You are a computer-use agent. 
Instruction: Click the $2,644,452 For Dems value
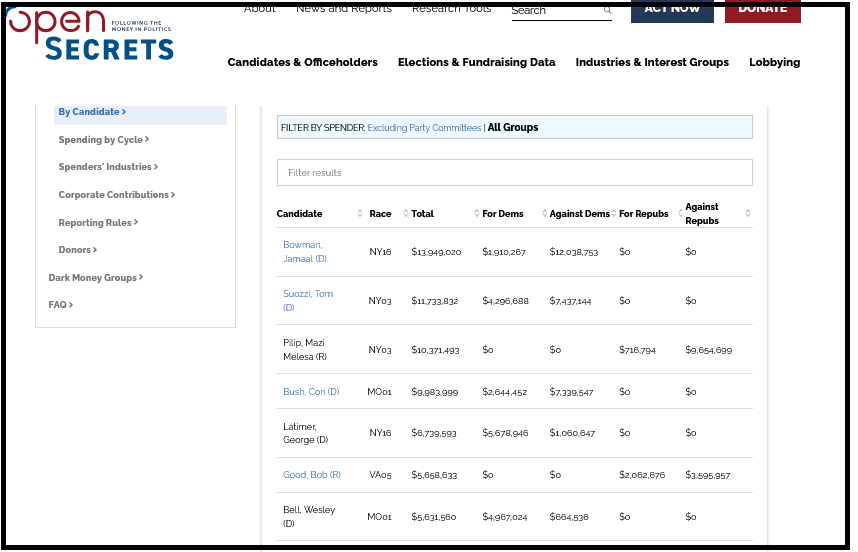click(505, 392)
